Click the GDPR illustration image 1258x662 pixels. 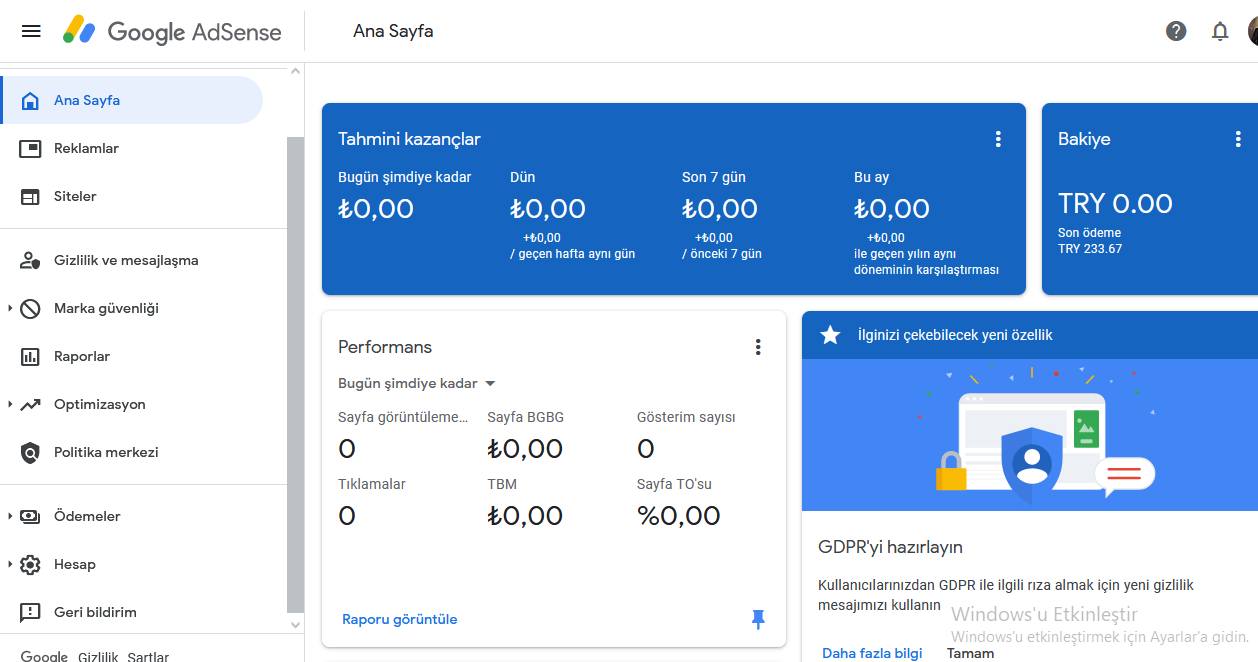pyautogui.click(x=1030, y=435)
